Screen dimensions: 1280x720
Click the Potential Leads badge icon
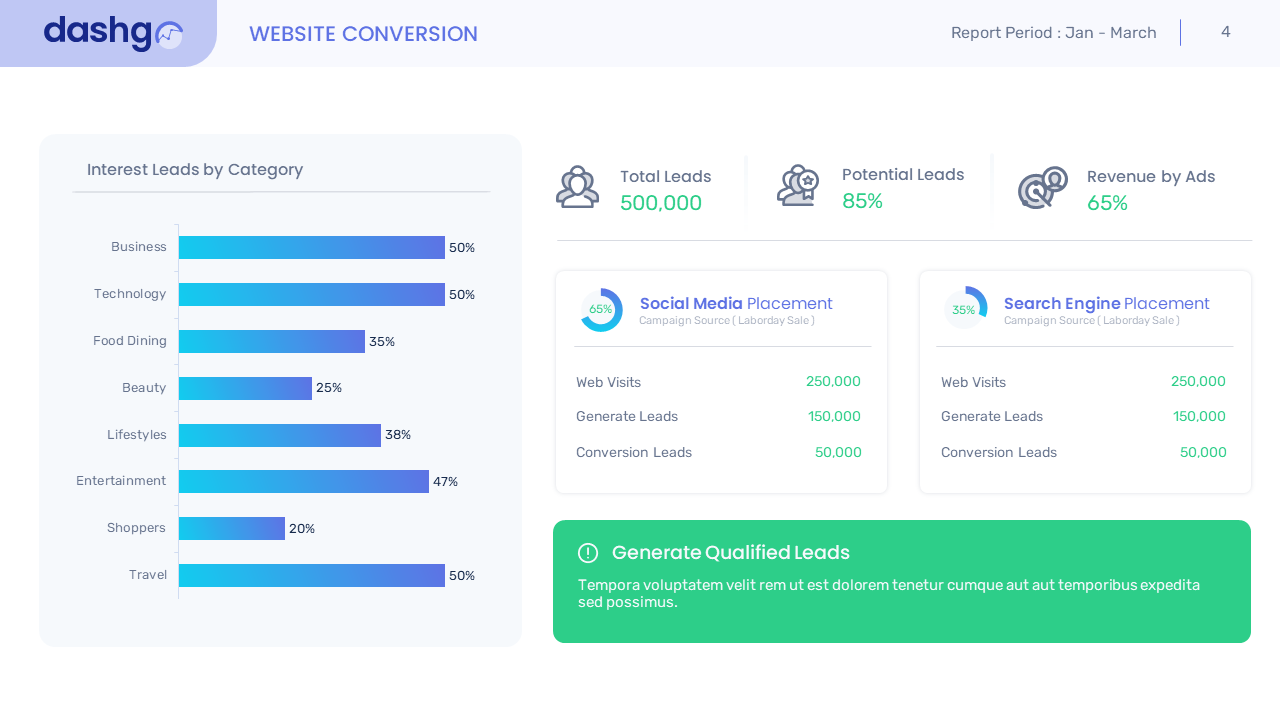798,184
